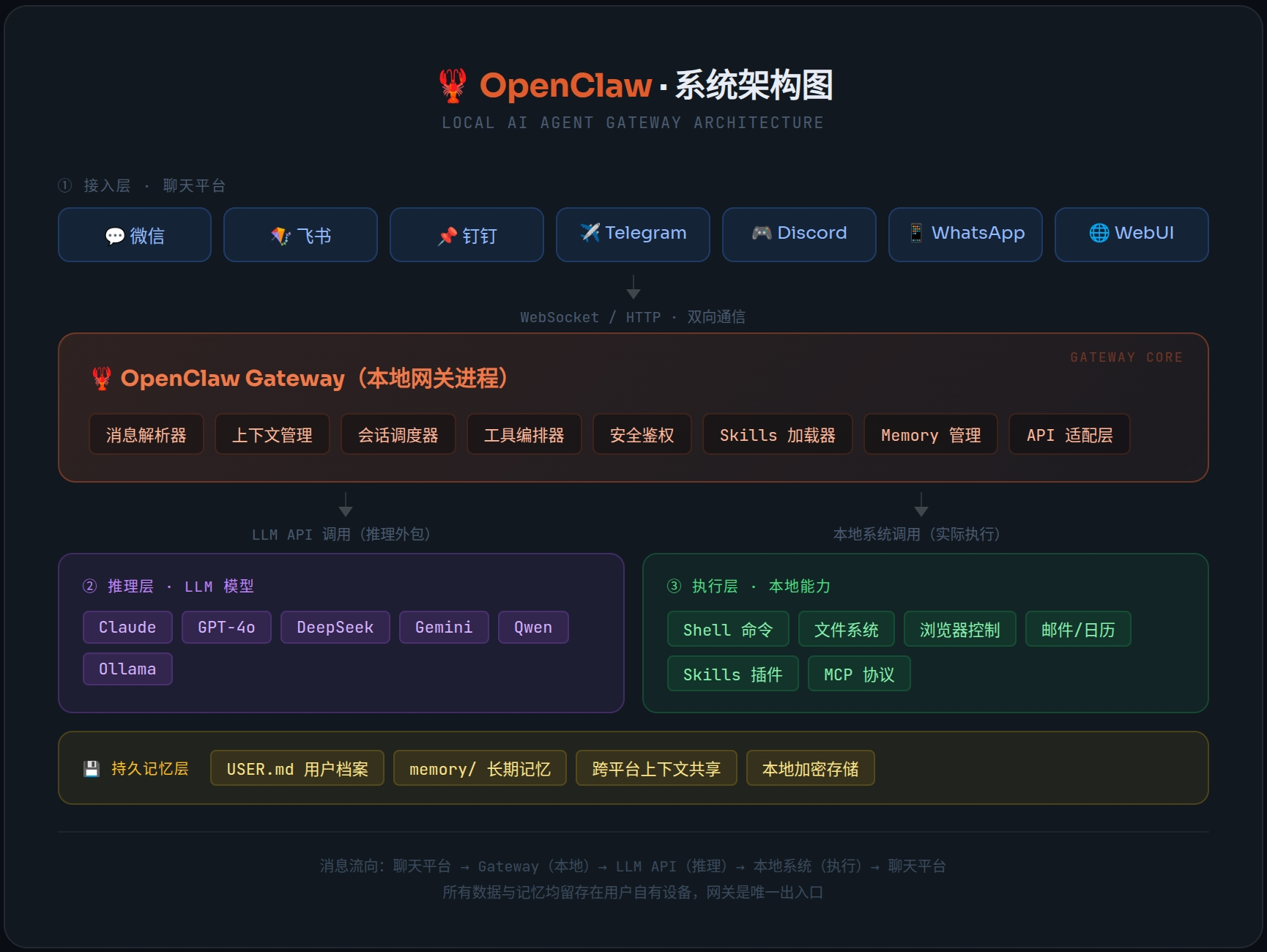
Task: Click the kite icon on 飞书
Action: tap(280, 236)
